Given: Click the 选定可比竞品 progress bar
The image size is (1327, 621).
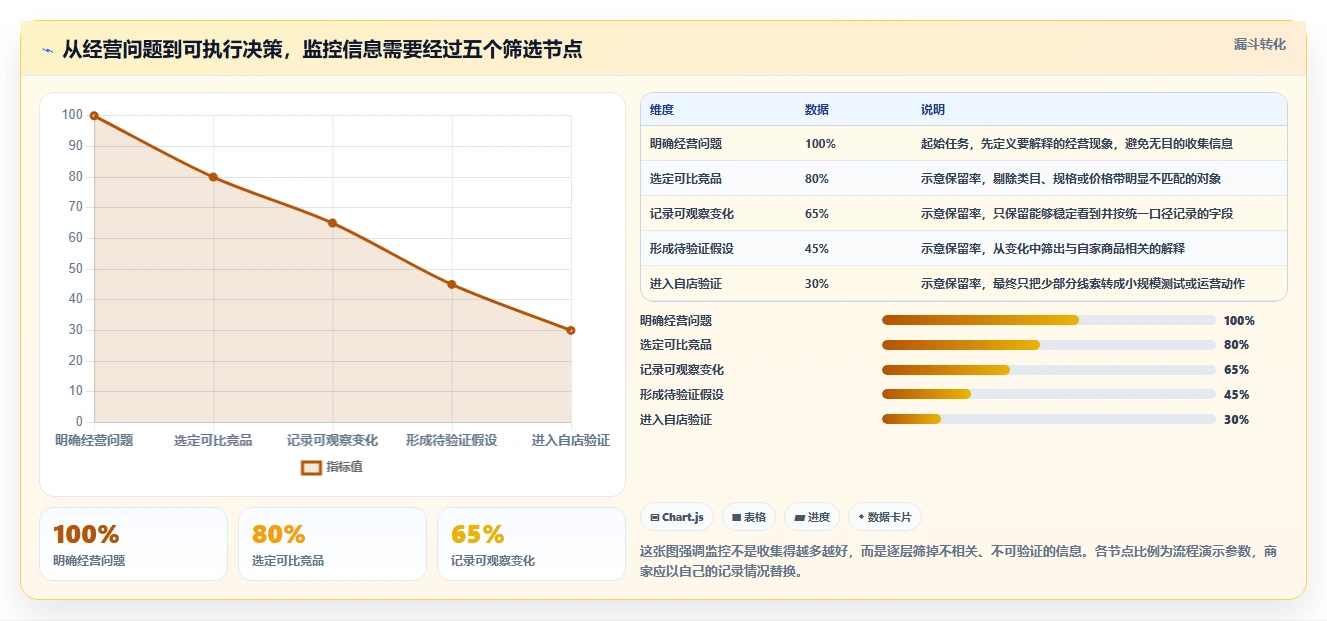Looking at the screenshot, I should (1048, 345).
